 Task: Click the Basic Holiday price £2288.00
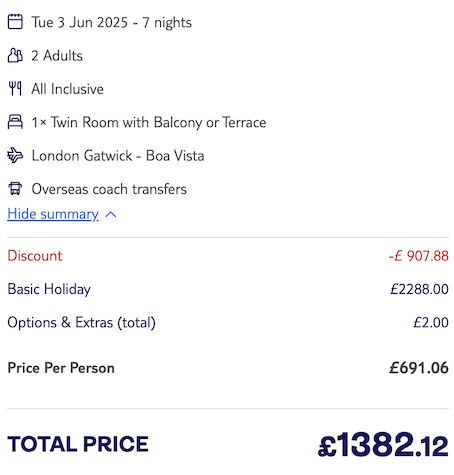coord(419,289)
